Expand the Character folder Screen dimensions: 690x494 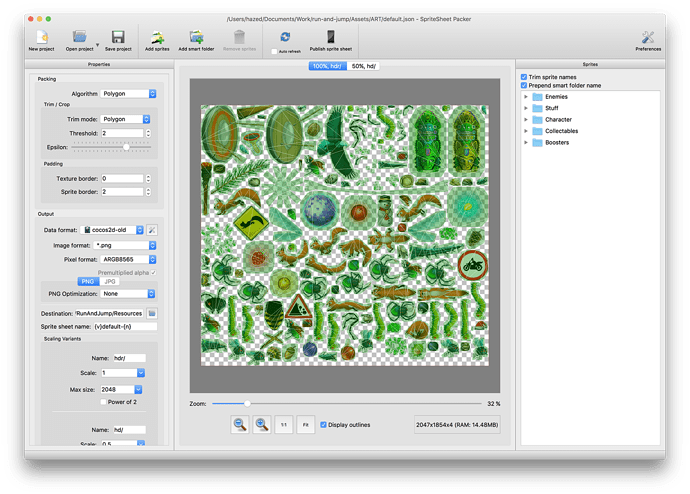click(525, 120)
